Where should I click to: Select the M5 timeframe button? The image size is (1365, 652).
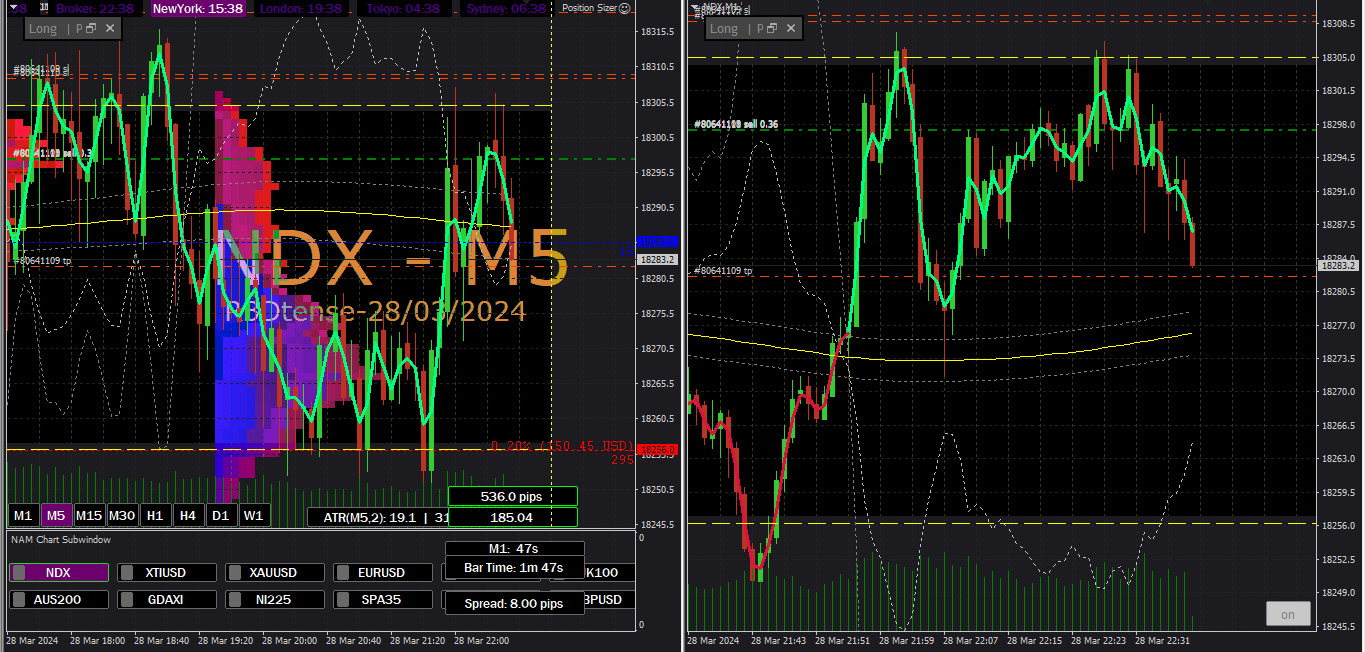(x=56, y=515)
